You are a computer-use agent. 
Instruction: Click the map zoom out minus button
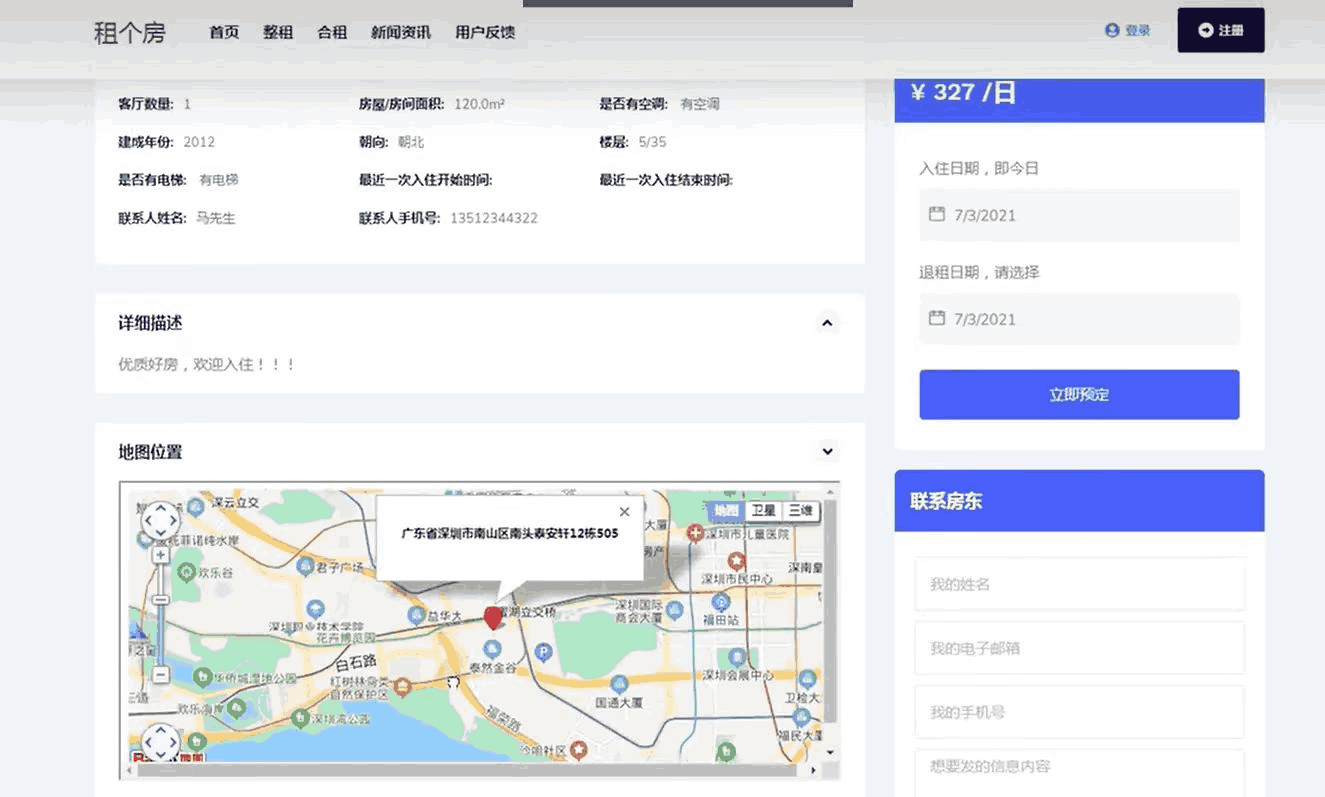pos(160,675)
